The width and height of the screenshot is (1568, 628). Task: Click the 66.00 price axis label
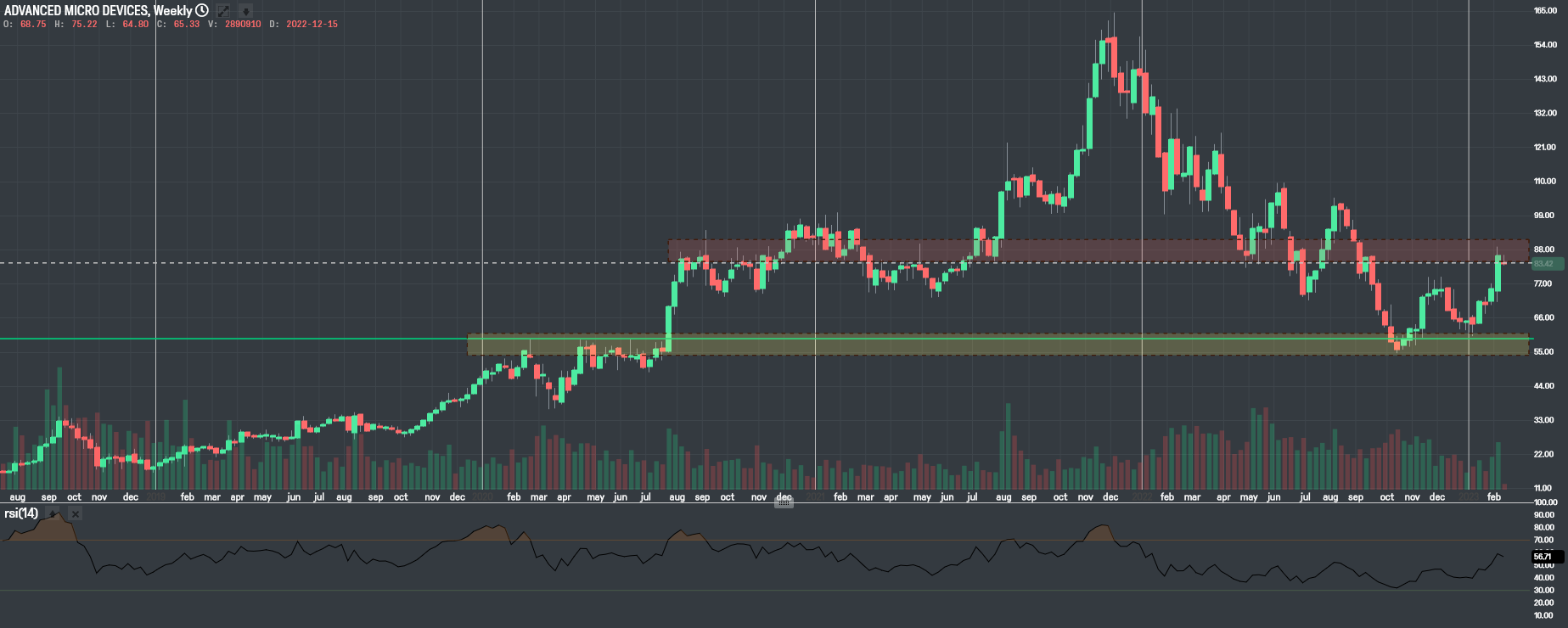click(x=1545, y=317)
